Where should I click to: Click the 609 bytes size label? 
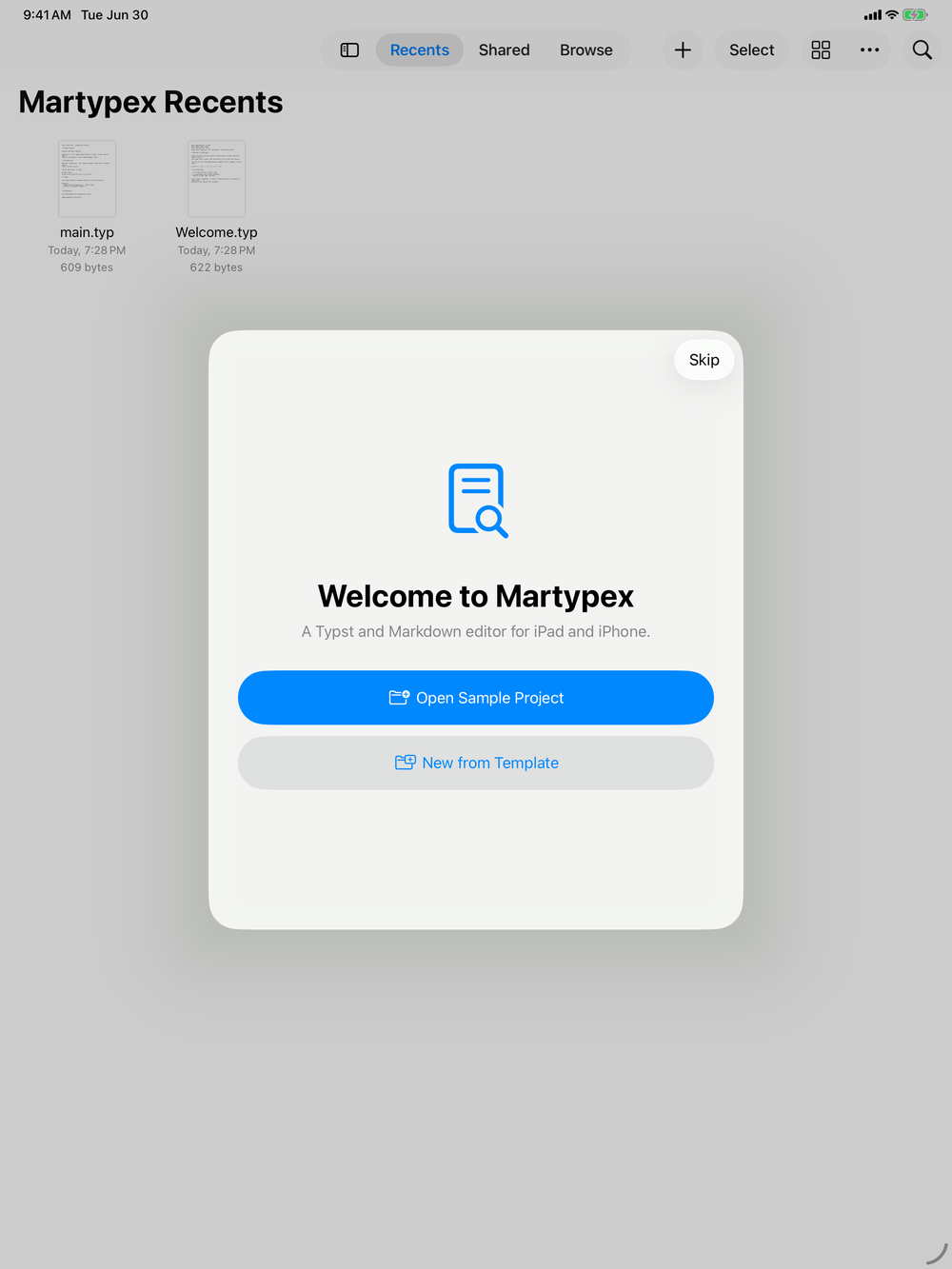(x=87, y=268)
